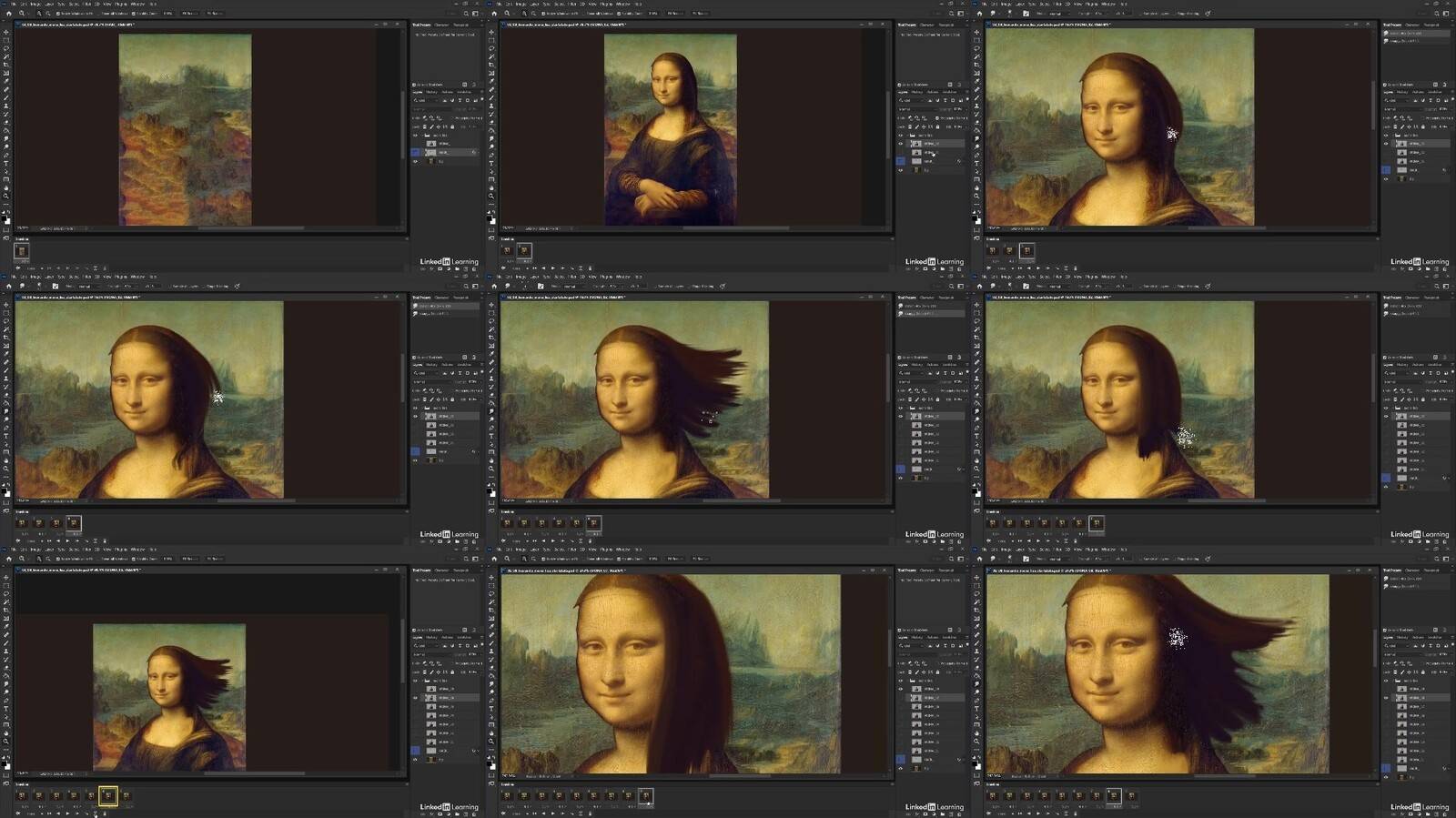Select Gradient tool in middle-center screenshot
This screenshot has width=1456, height=818.
coord(491,403)
